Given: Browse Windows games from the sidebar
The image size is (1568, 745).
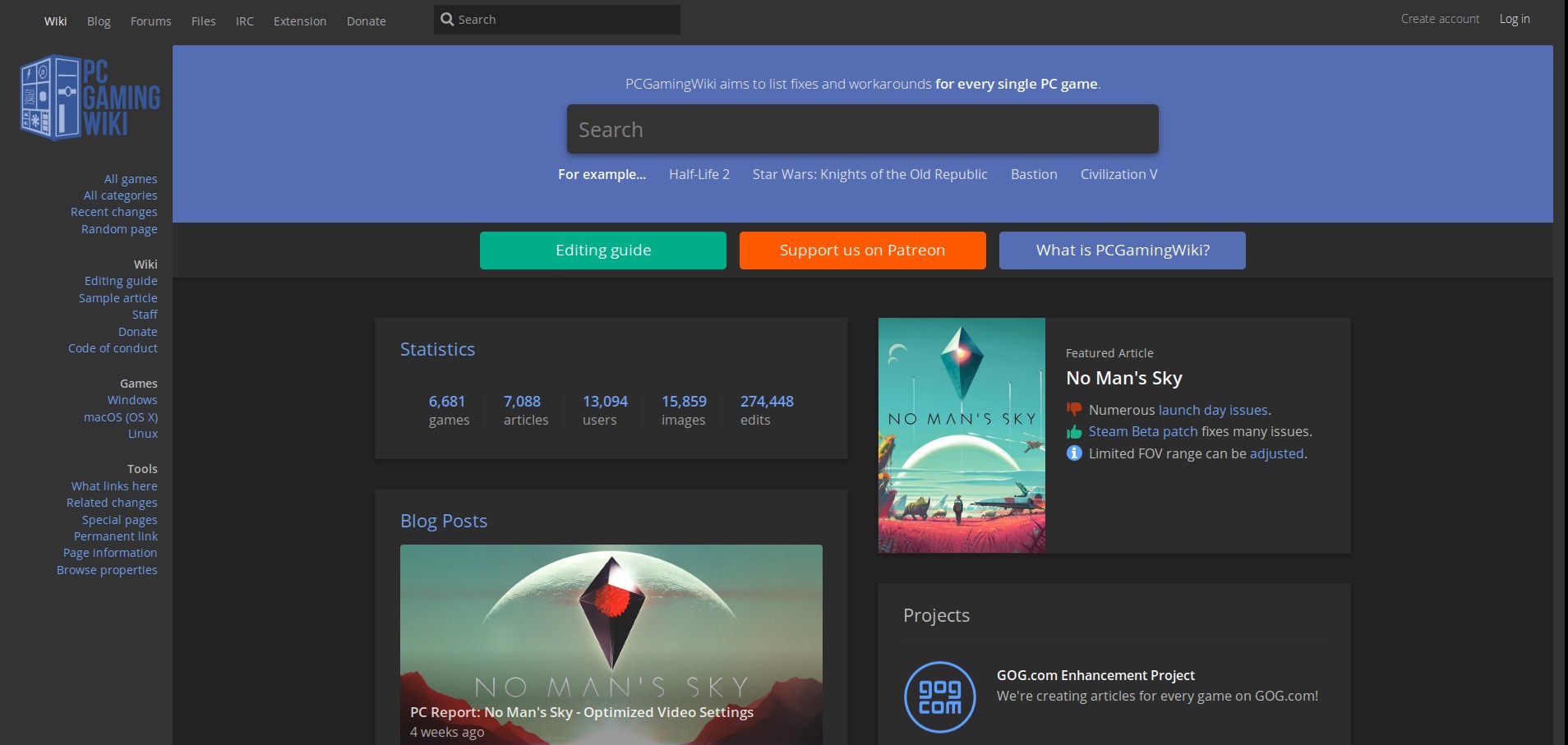Looking at the screenshot, I should coord(132,400).
